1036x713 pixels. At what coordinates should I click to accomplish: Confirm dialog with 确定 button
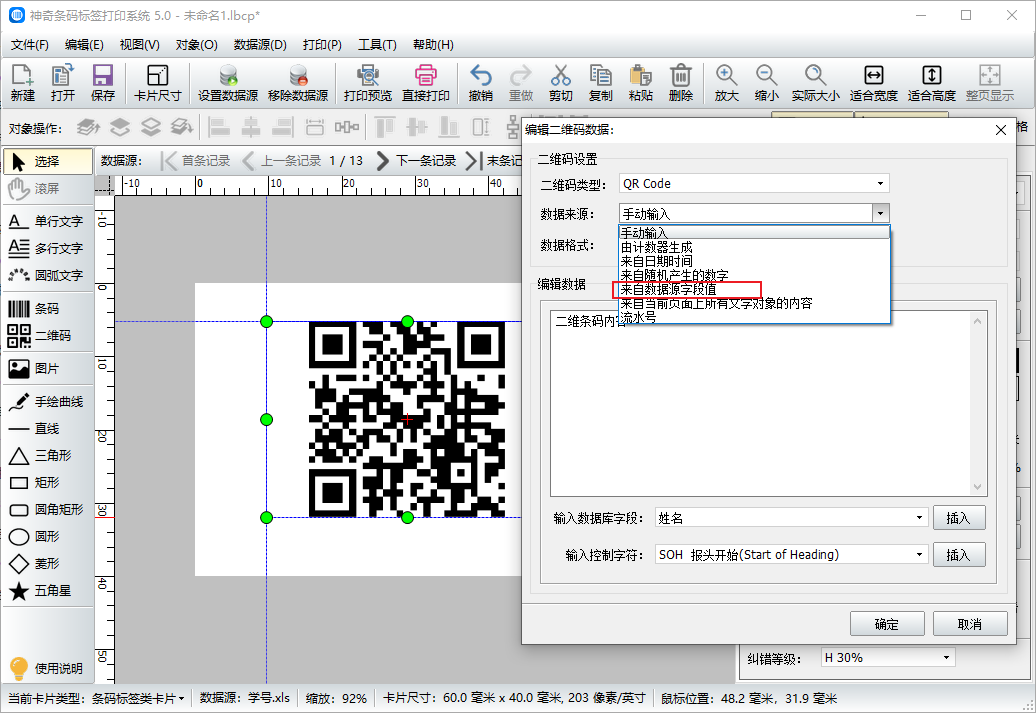(x=887, y=624)
